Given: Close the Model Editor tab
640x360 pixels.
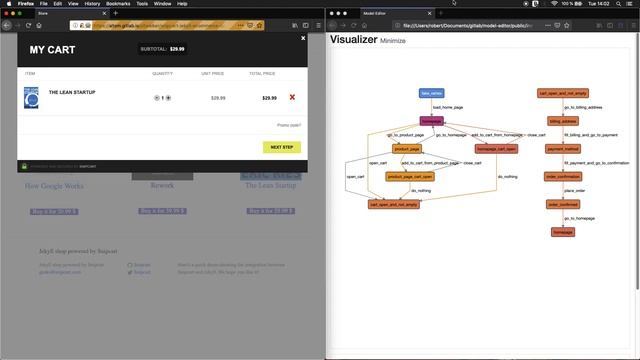Looking at the screenshot, I should click(429, 13).
